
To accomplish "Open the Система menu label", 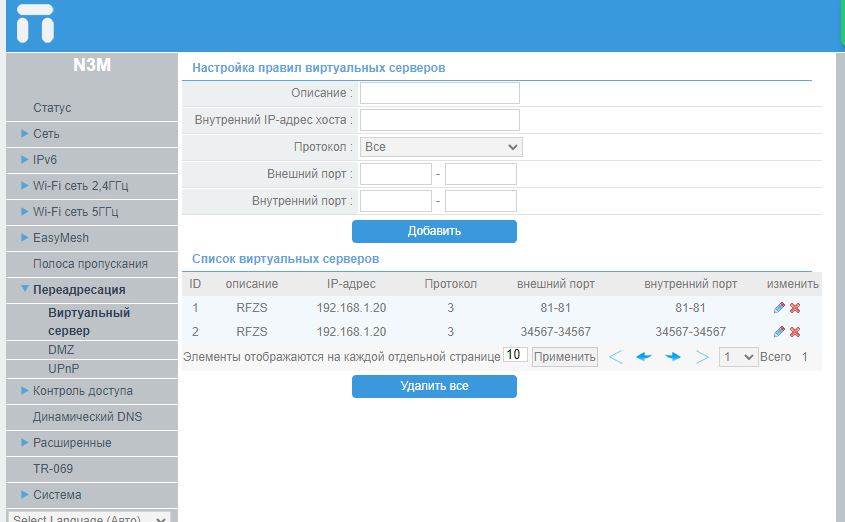I will 57,495.
